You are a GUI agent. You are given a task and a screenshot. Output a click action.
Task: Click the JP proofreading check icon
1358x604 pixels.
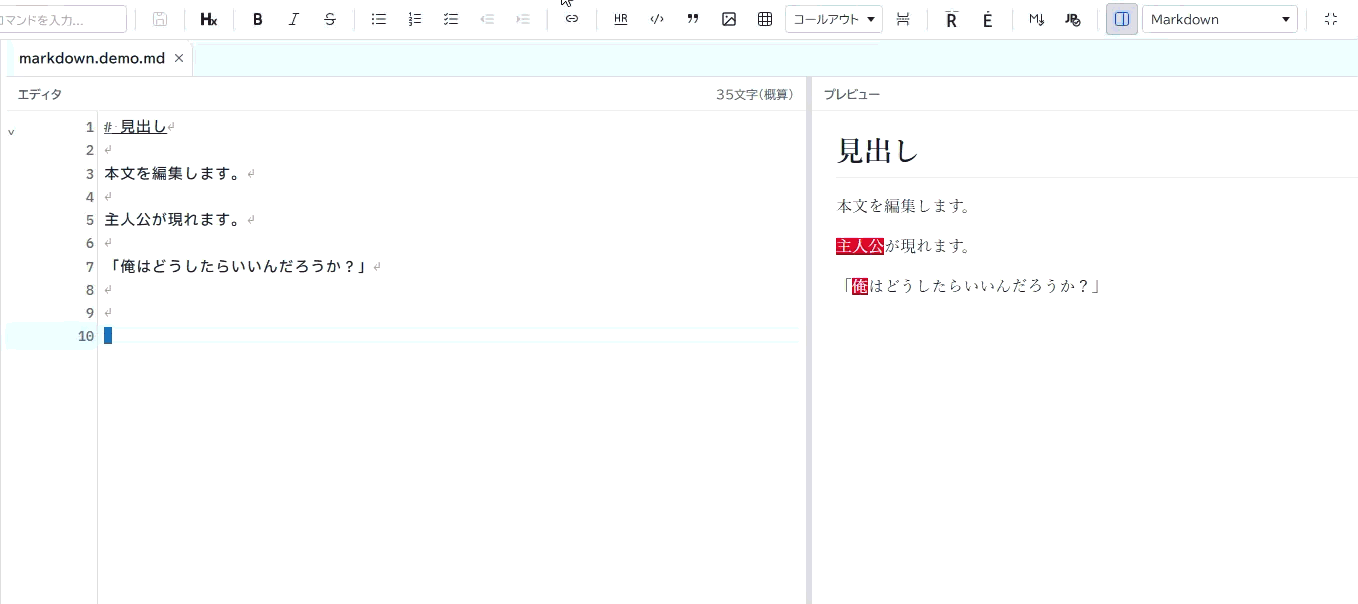click(1073, 19)
